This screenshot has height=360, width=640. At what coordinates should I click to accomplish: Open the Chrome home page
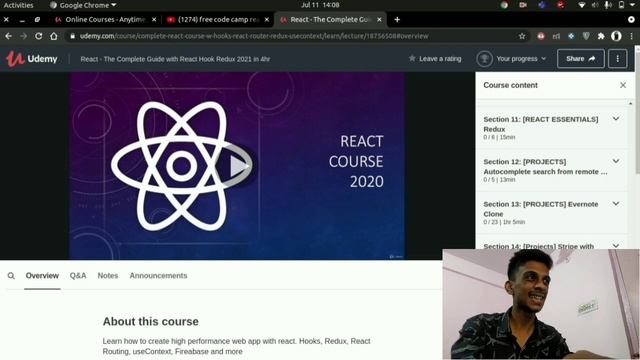tap(53, 36)
